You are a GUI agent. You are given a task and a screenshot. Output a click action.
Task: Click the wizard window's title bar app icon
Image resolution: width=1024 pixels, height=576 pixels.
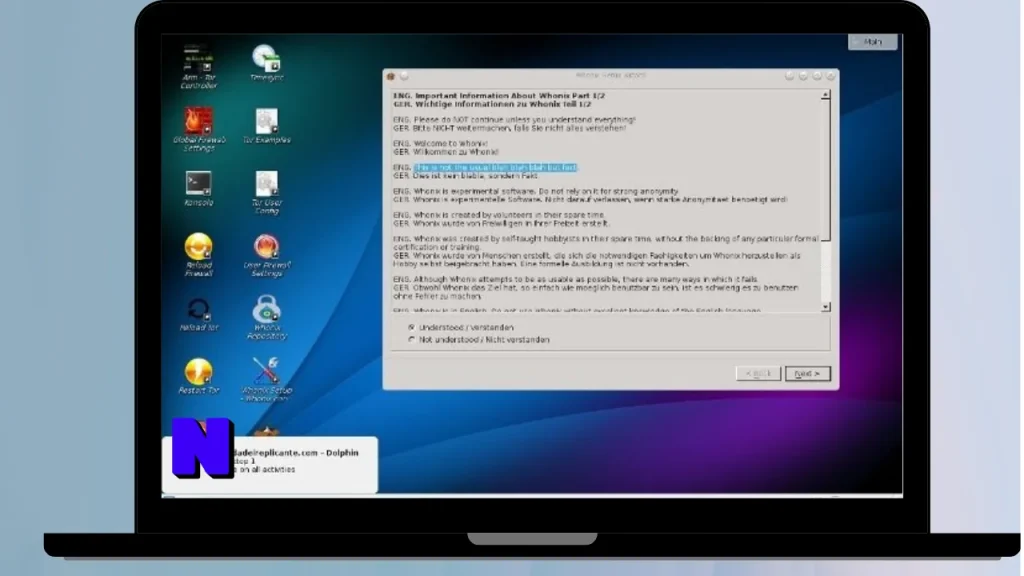coord(391,76)
